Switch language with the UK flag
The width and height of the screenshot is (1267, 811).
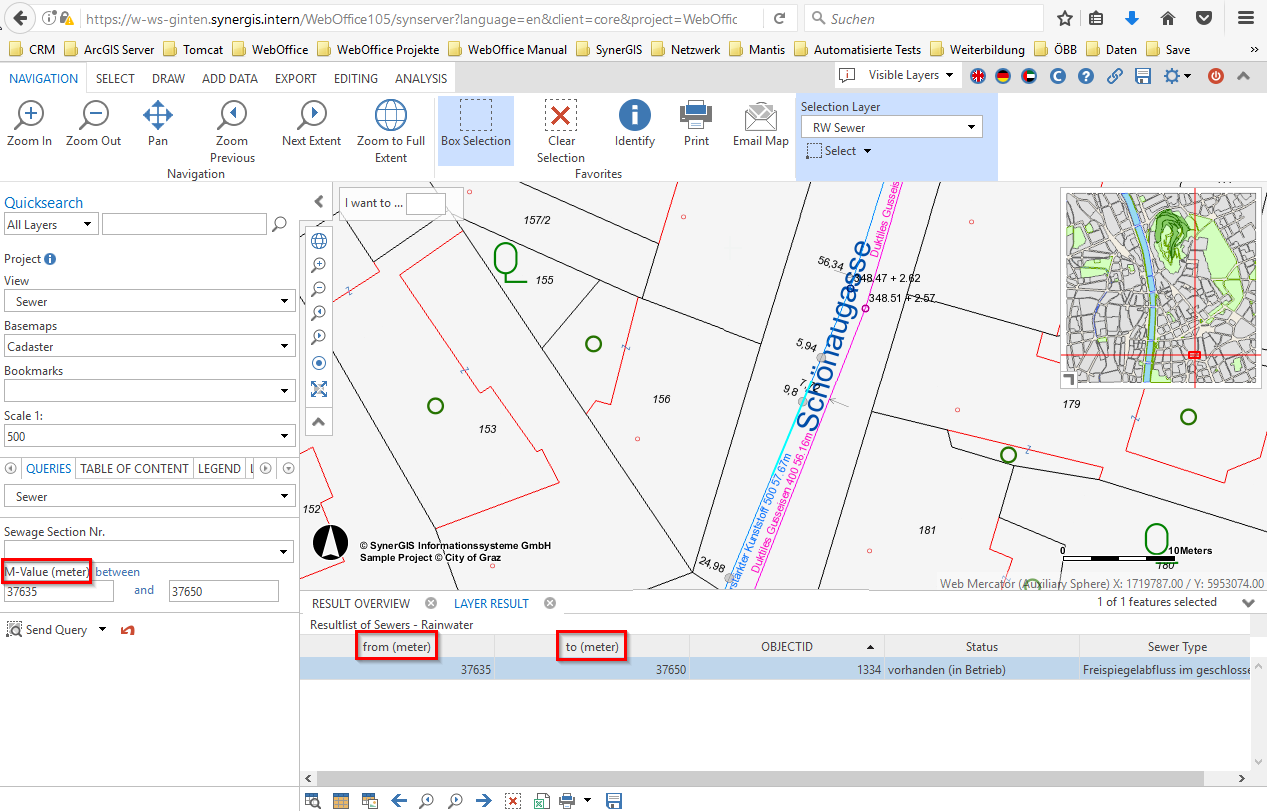pos(976,76)
